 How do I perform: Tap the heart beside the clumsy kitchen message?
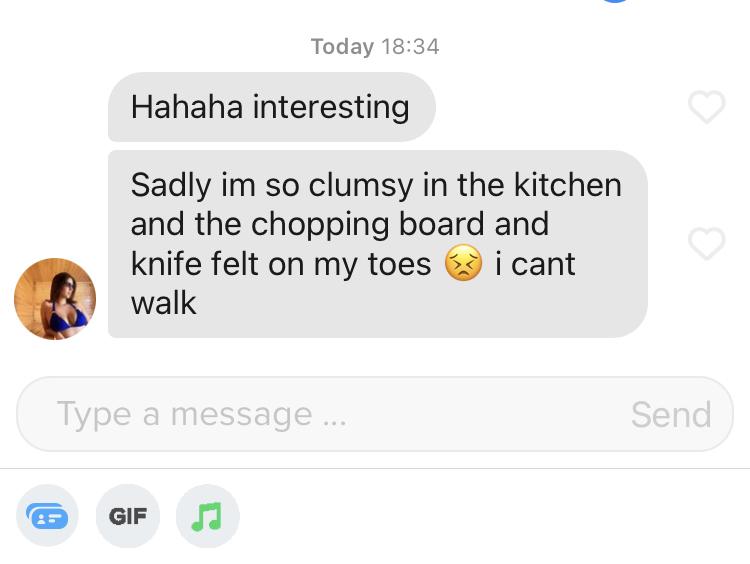click(706, 243)
